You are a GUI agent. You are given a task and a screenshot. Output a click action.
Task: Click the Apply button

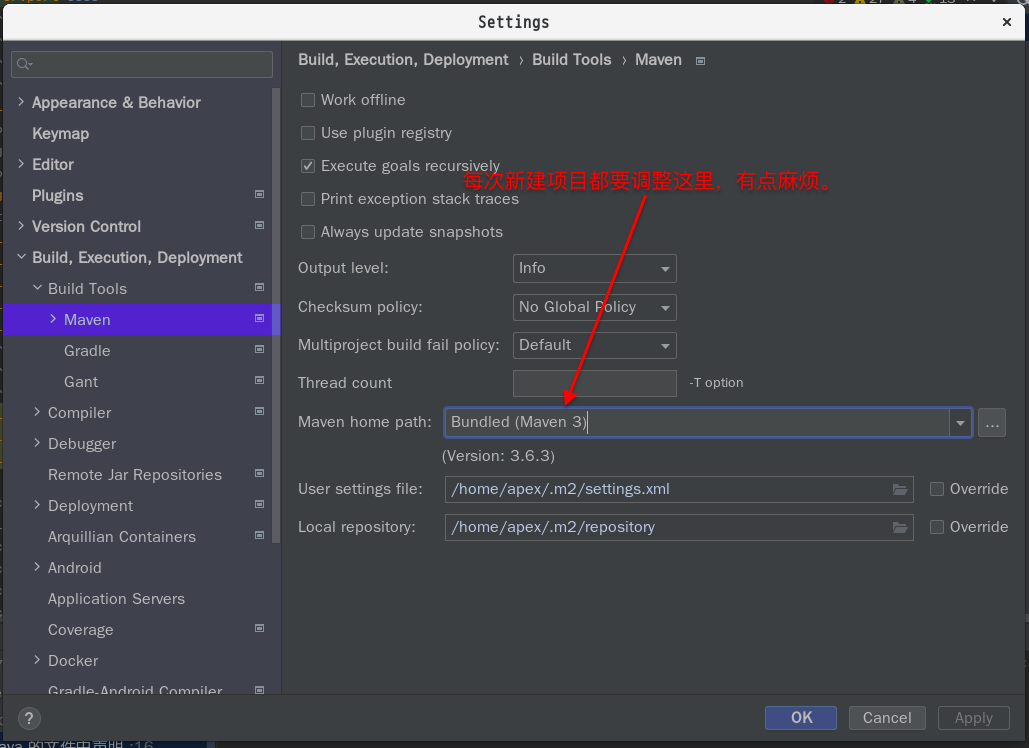[974, 718]
